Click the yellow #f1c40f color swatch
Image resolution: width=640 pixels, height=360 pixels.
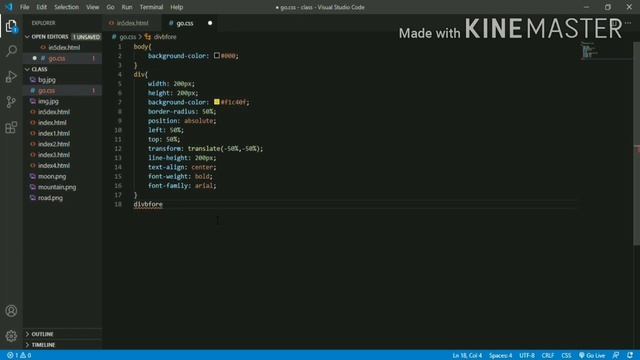[x=217, y=102]
